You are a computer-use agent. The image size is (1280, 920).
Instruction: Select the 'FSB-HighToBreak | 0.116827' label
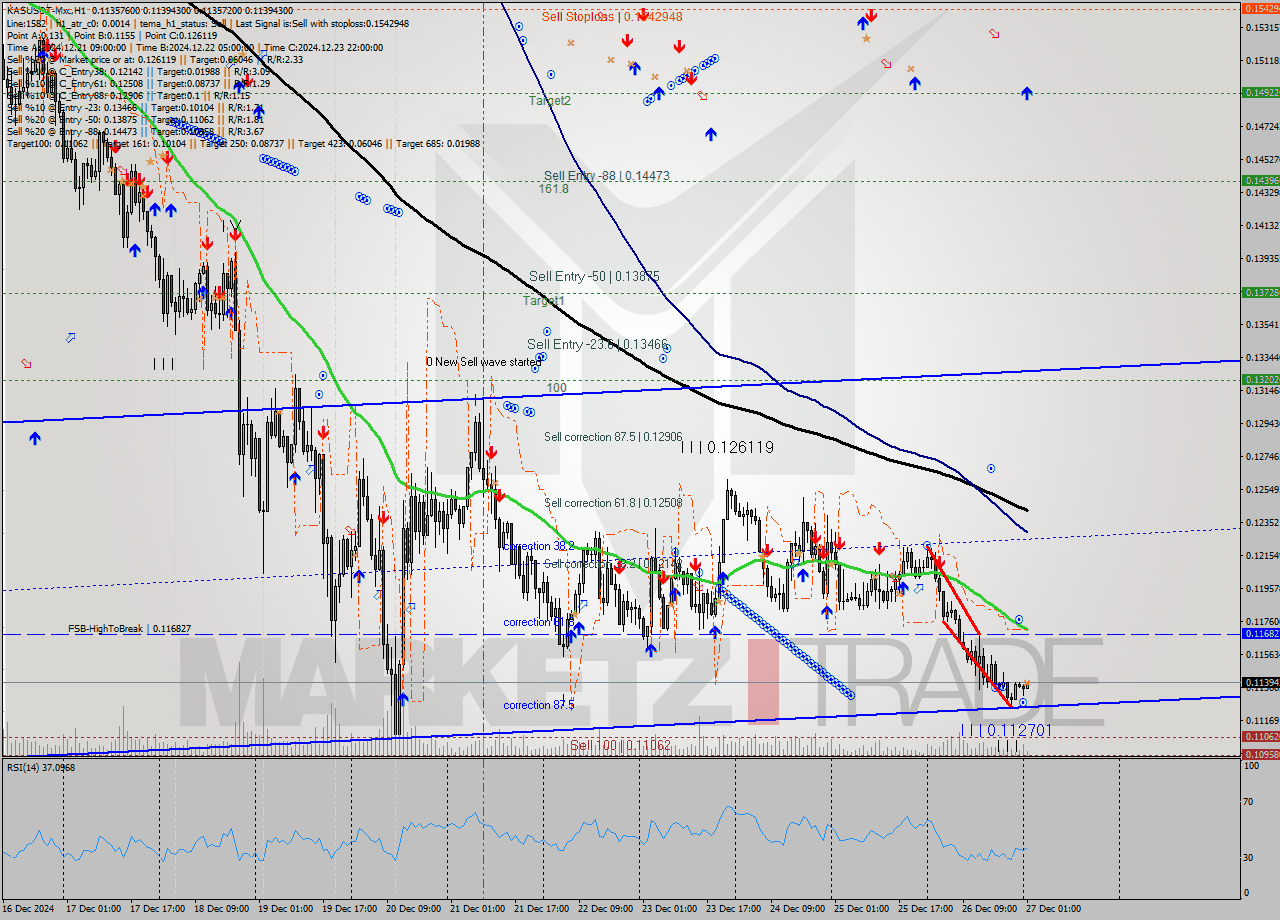click(x=129, y=629)
